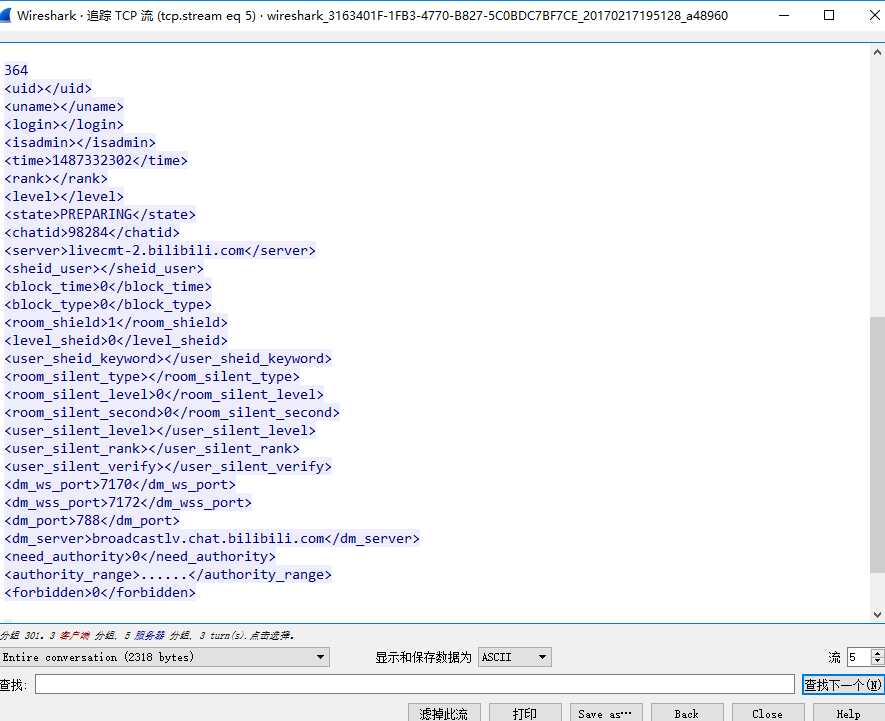Click the room_shield 1 line
This screenshot has height=721, width=885.
click(x=116, y=322)
